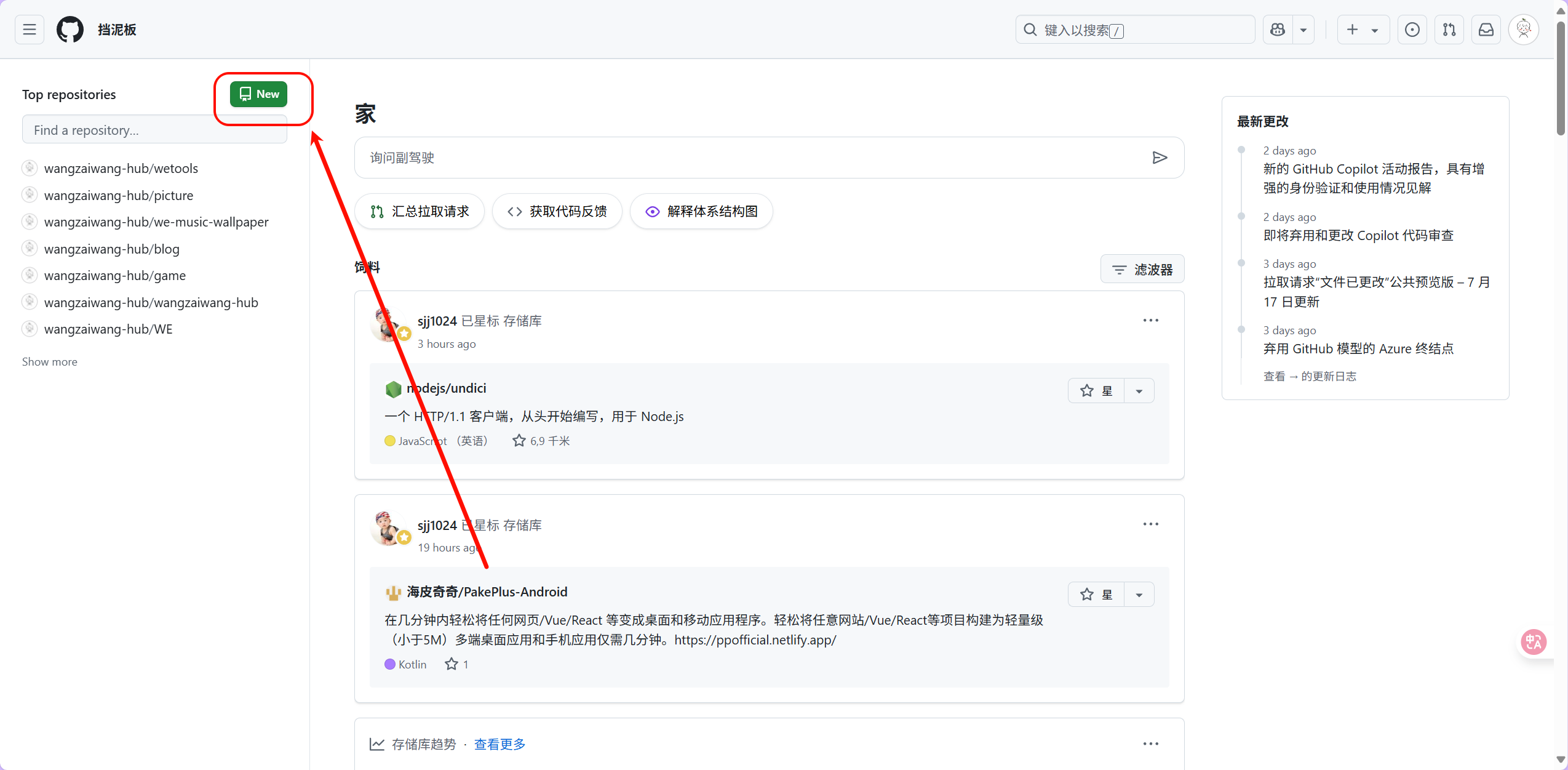
Task: Open wangzaiwang-hub/wangzaiwang-hub repository
Action: pos(151,303)
